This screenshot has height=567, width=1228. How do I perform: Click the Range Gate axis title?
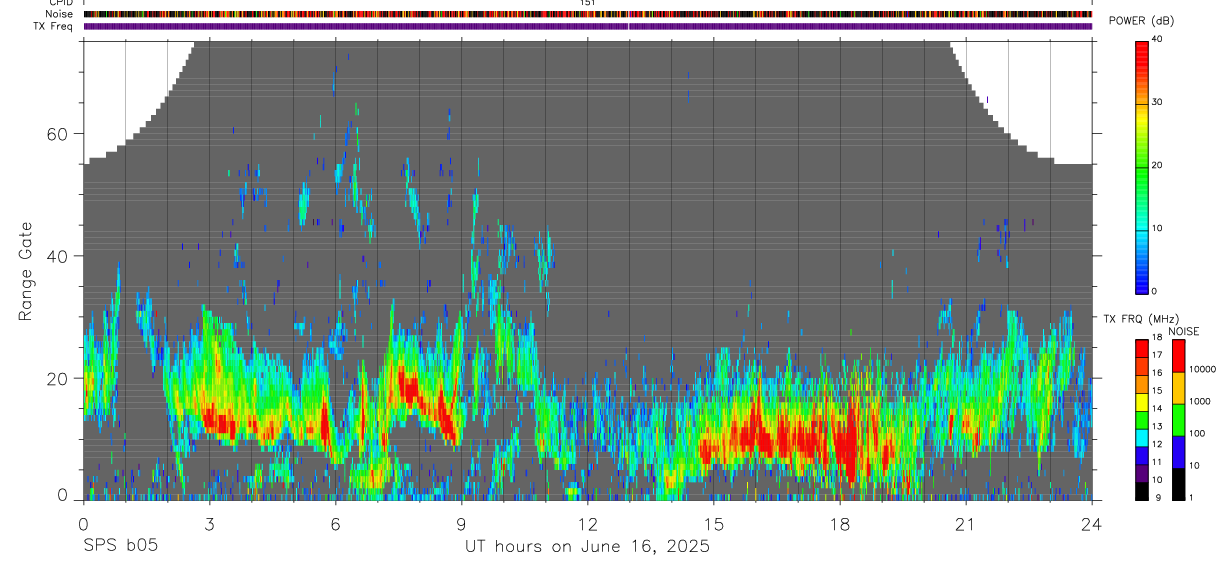point(27,271)
